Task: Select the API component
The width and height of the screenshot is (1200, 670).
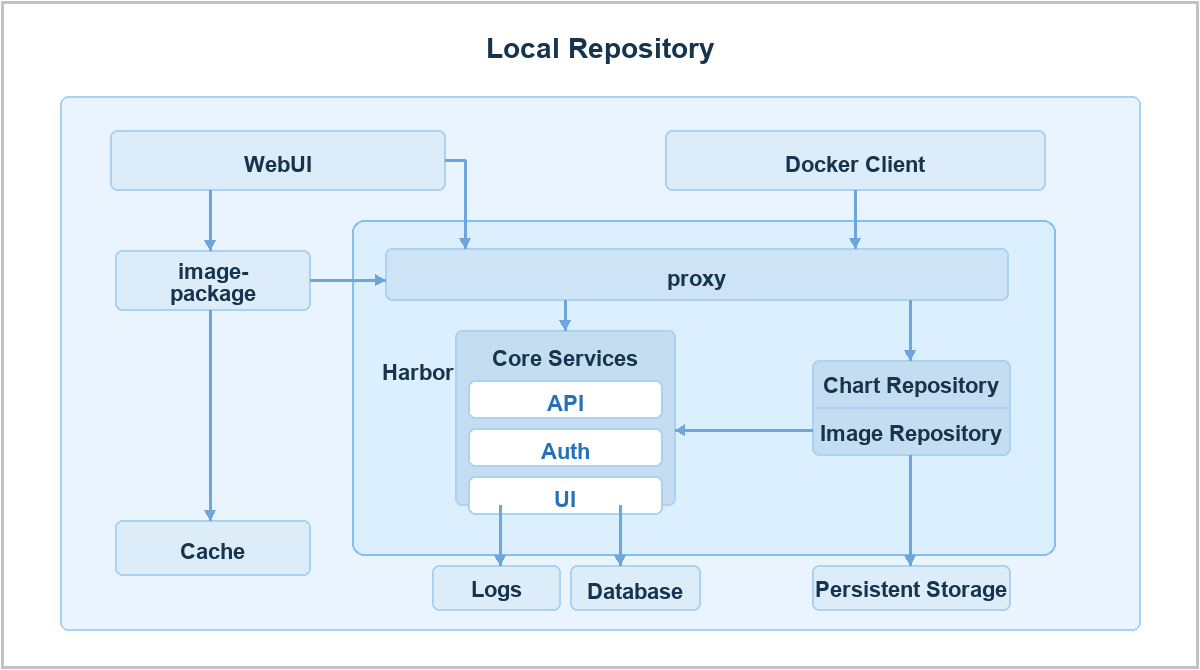Action: click(x=566, y=400)
